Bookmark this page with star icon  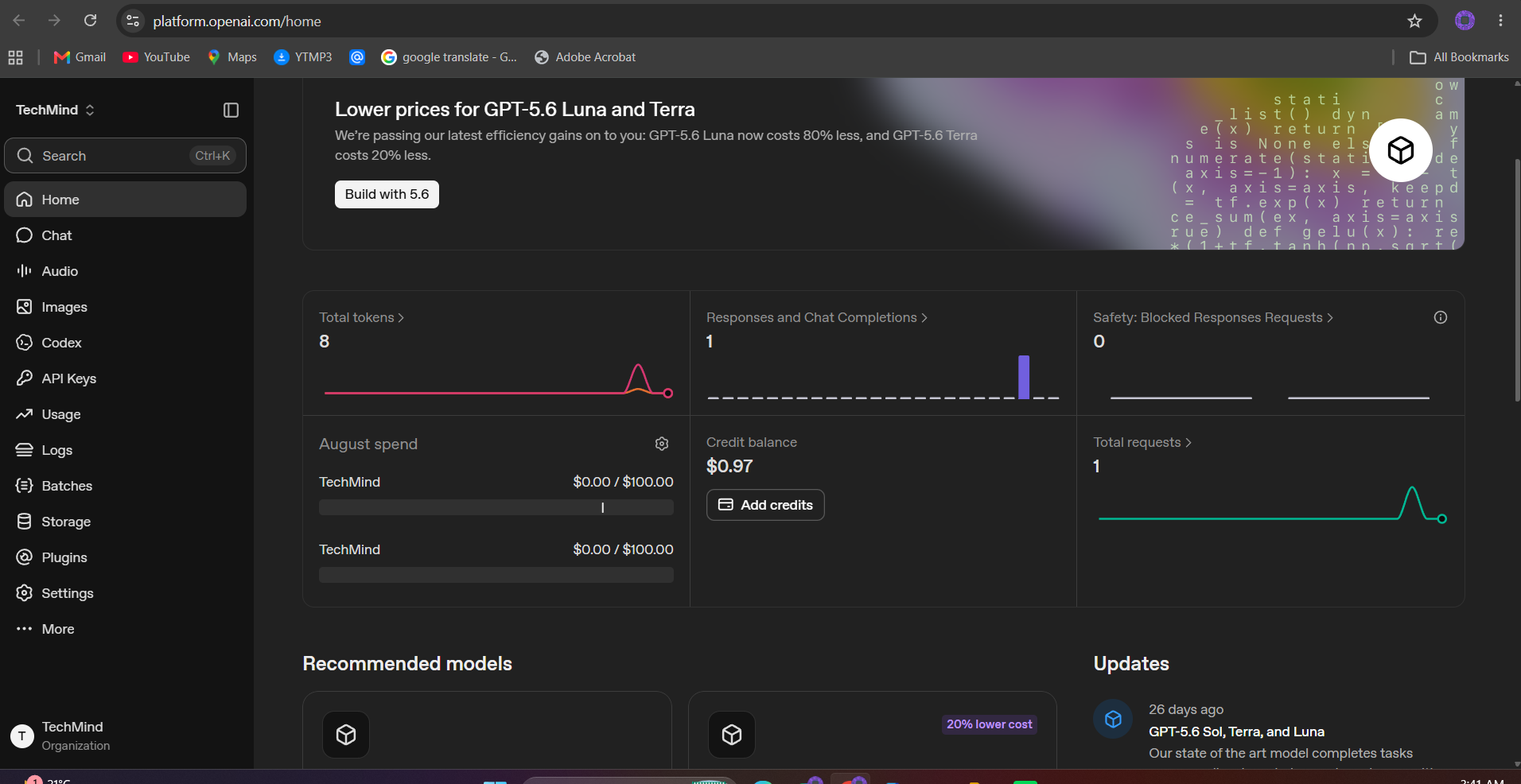(1414, 21)
